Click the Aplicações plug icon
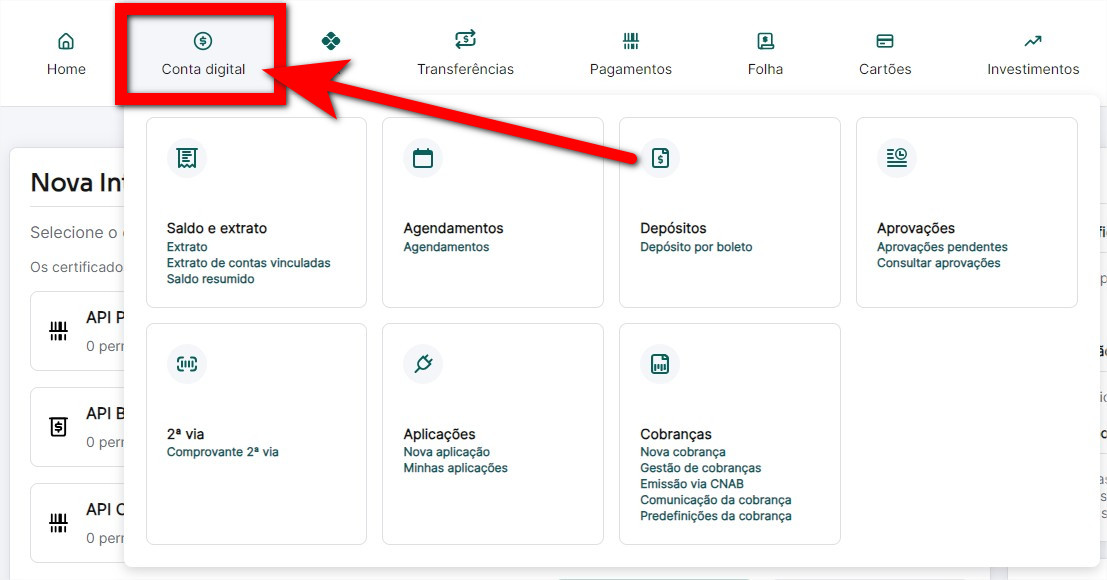The image size is (1107, 580). (423, 364)
